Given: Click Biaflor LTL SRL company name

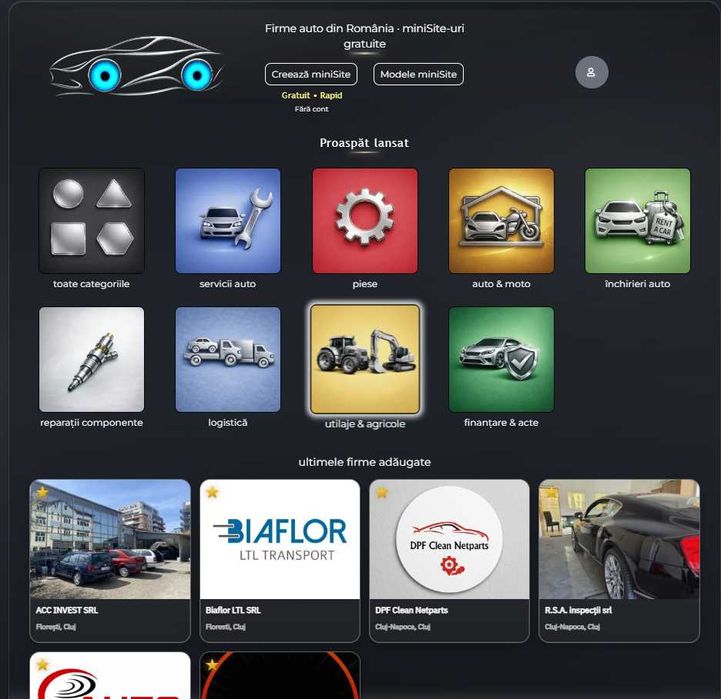Looking at the screenshot, I should coord(233,610).
